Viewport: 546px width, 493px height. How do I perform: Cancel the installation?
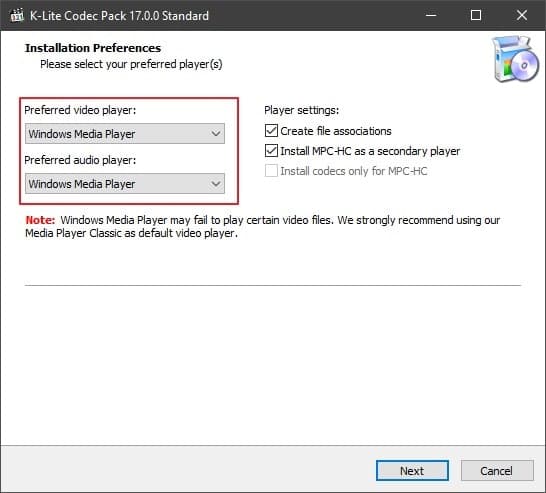(497, 471)
